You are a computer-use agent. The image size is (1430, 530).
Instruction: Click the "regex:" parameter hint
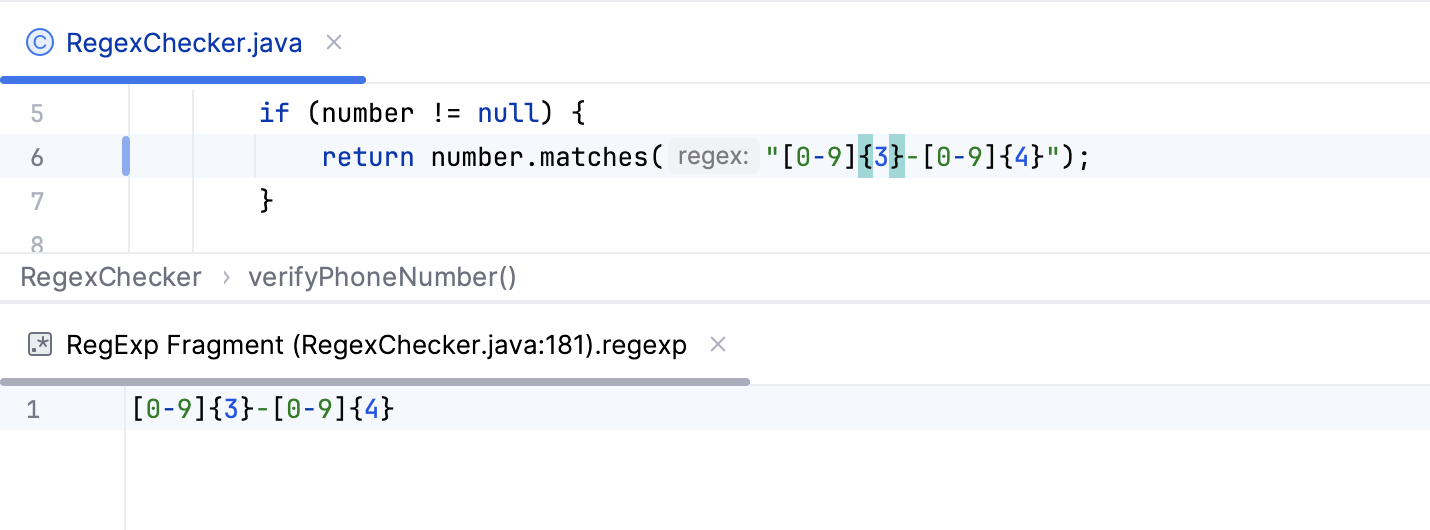tap(713, 157)
